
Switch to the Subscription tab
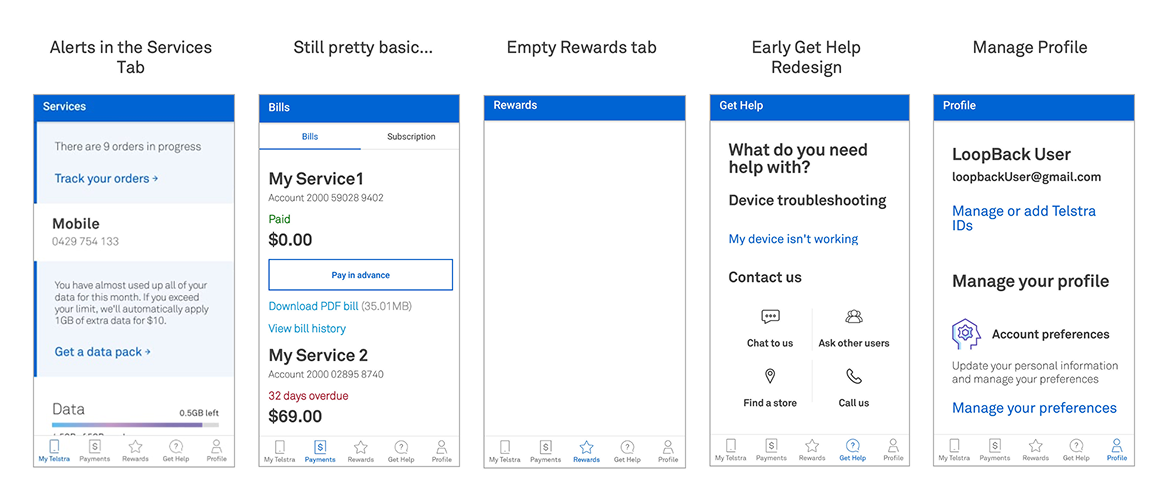[x=411, y=137]
